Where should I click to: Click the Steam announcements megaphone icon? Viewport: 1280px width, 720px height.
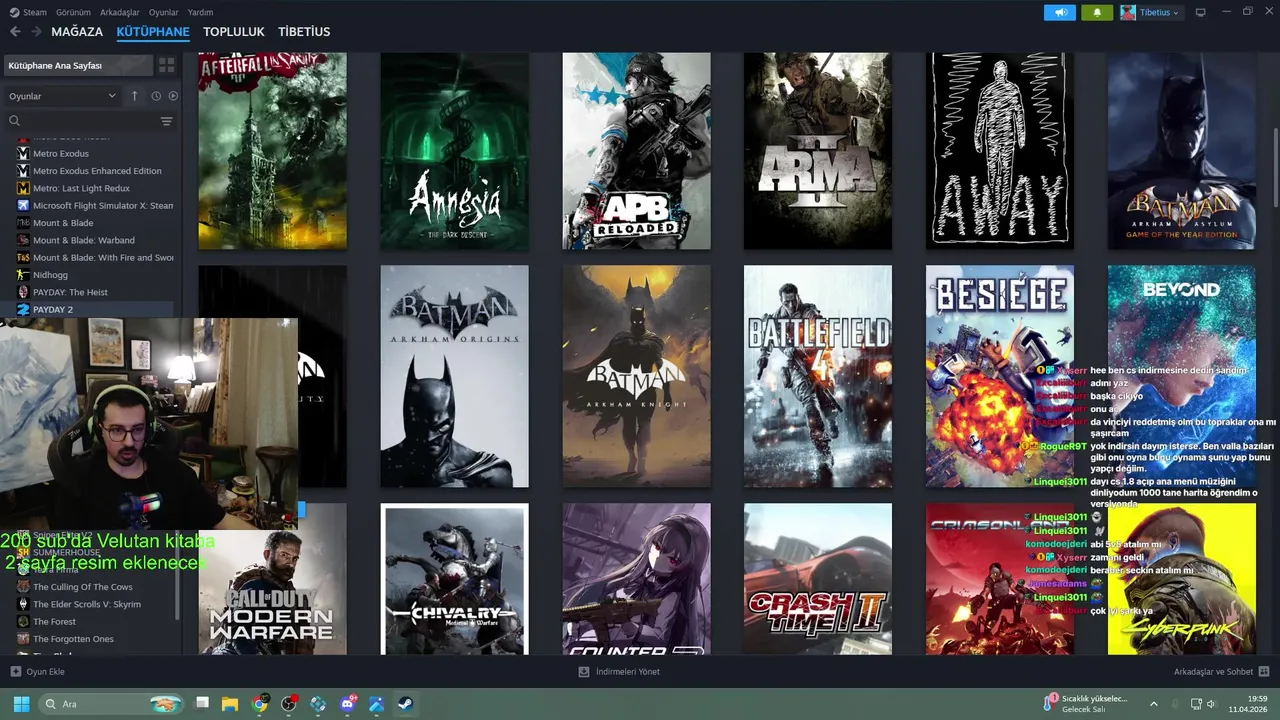pos(1060,12)
